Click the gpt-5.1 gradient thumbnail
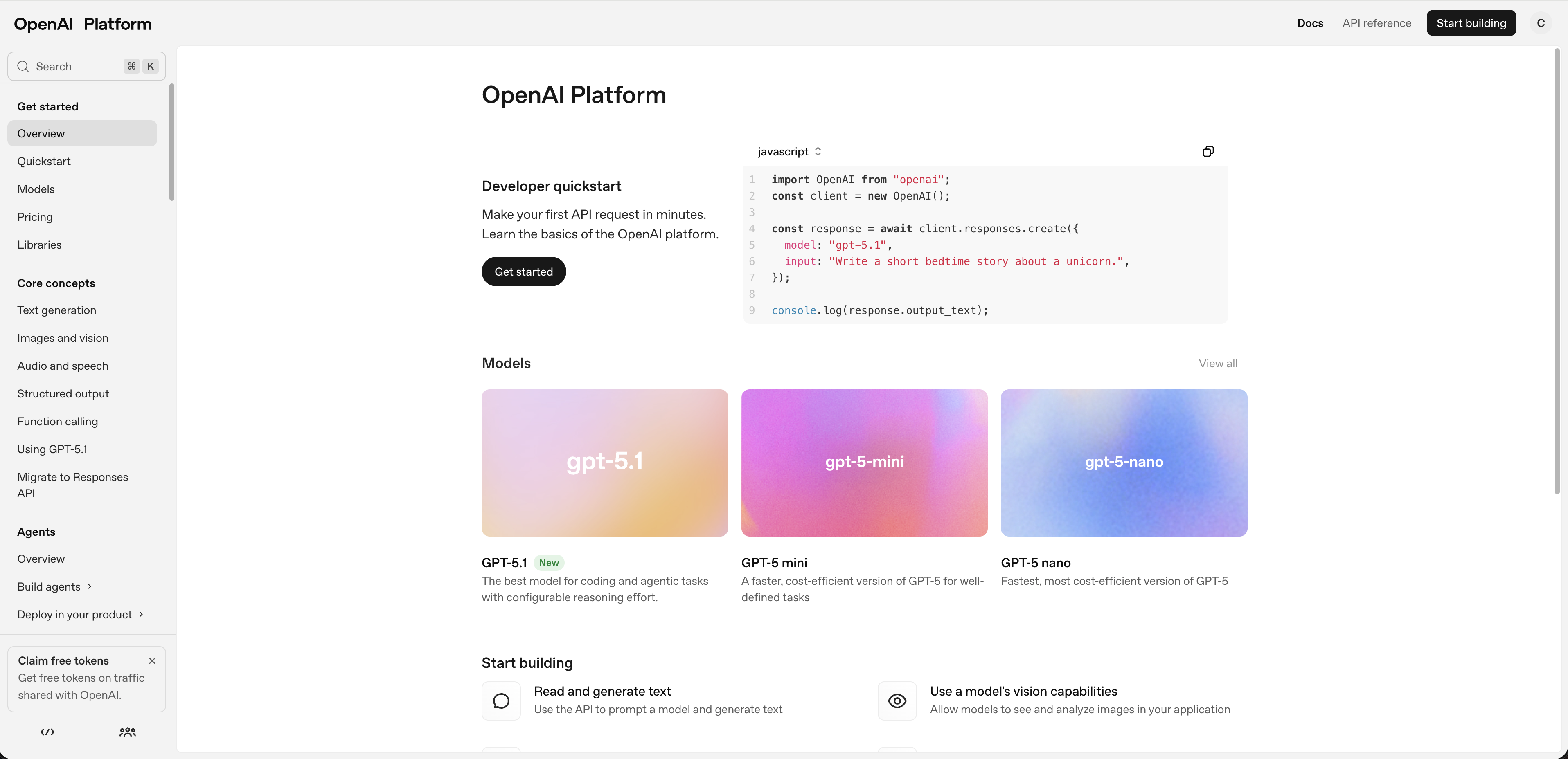 coord(604,463)
